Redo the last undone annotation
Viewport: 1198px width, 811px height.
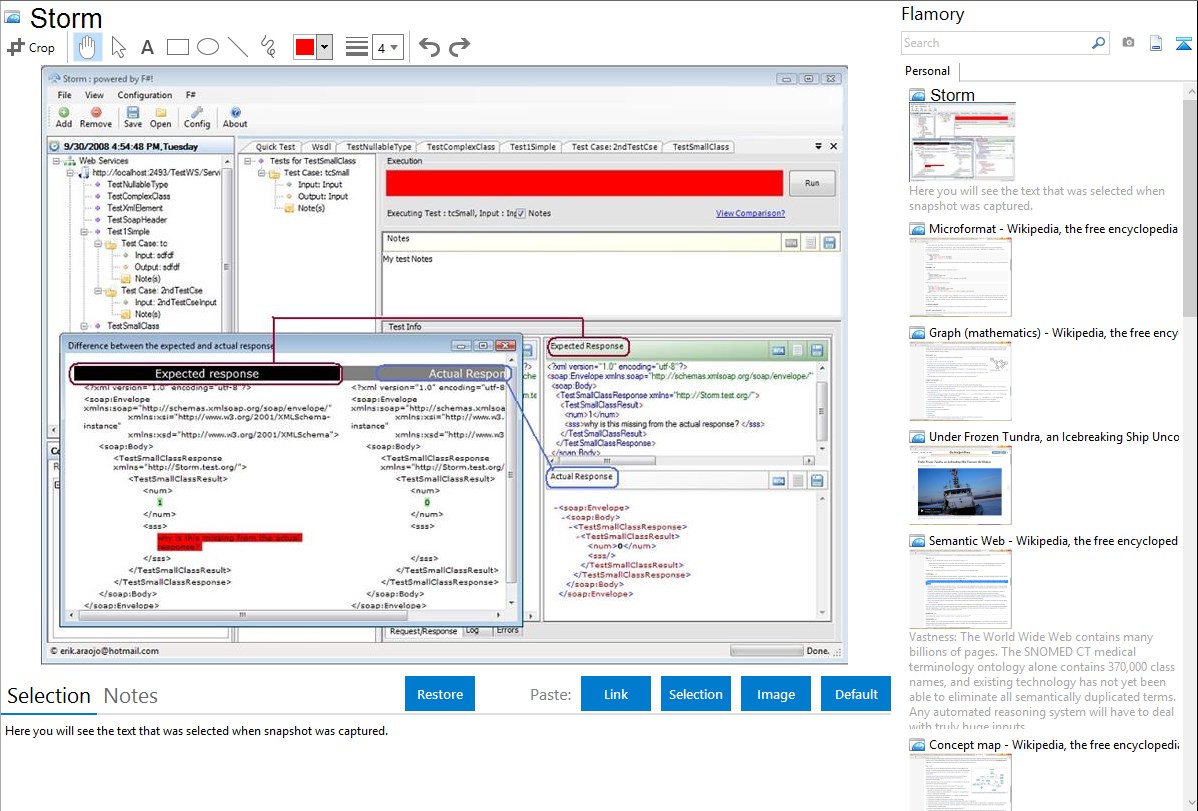[459, 47]
